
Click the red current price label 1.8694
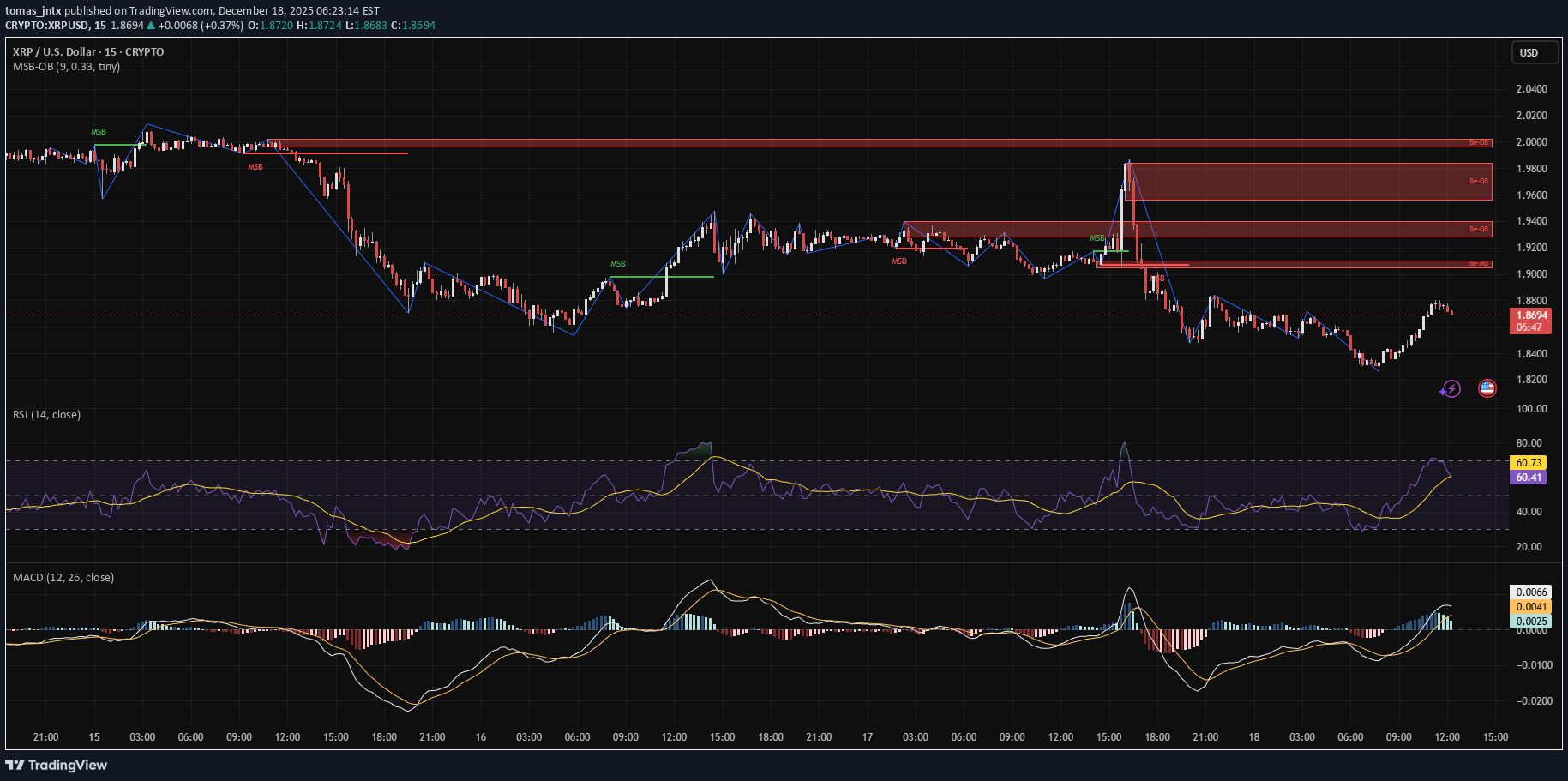1531,314
